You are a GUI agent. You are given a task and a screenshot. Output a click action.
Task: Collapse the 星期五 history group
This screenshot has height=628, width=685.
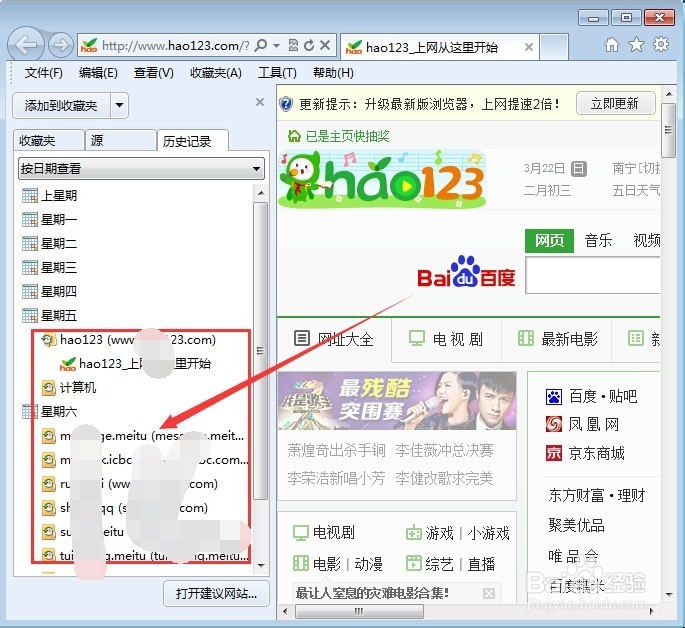pyautogui.click(x=50, y=315)
